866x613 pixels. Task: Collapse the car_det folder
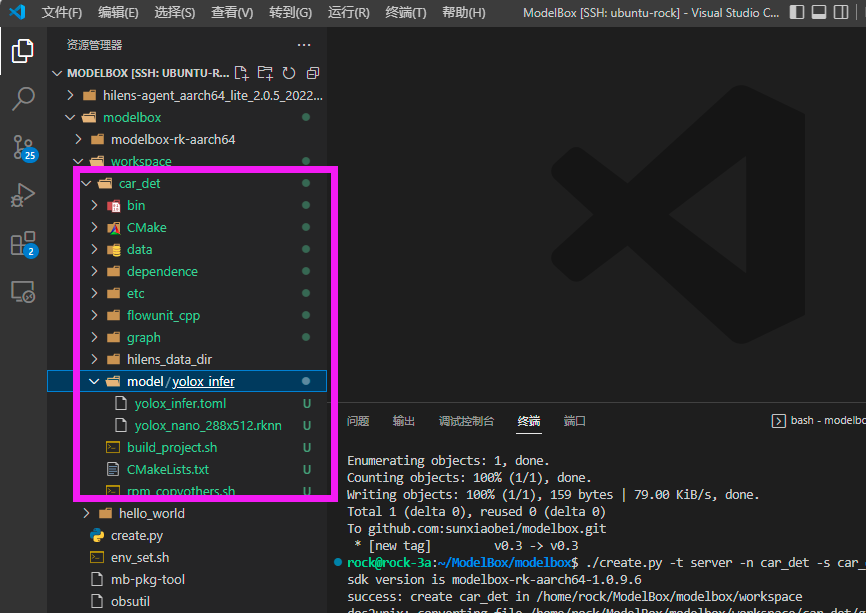(86, 183)
